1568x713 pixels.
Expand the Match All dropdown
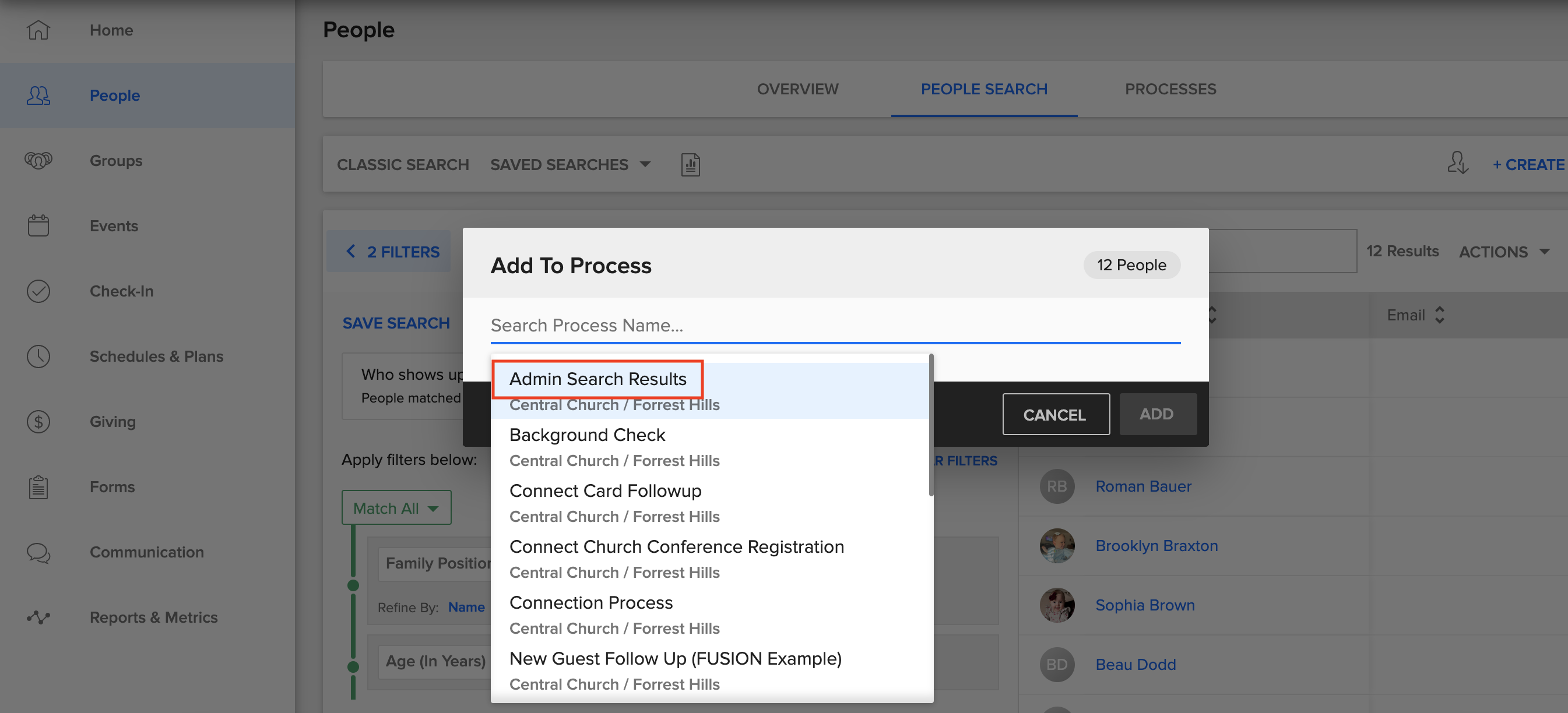pos(396,507)
